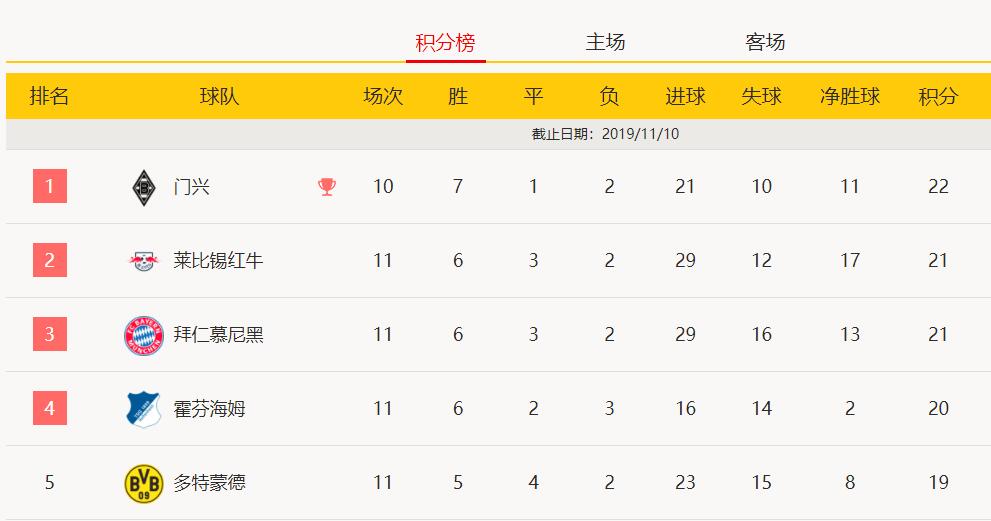Switch to the 主场 tab
The height and width of the screenshot is (521, 991).
point(605,42)
